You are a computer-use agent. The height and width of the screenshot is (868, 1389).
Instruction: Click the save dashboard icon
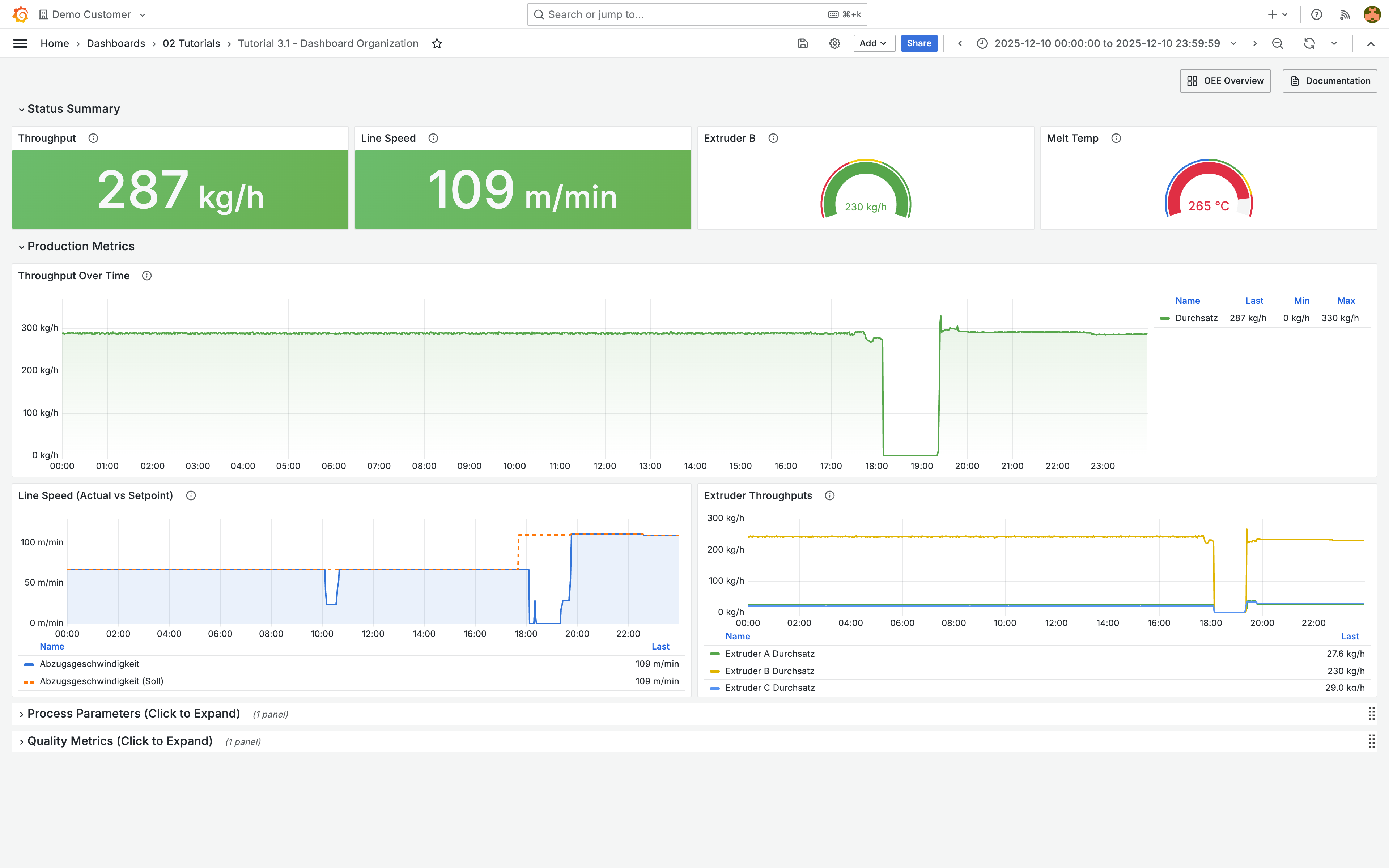point(803,44)
